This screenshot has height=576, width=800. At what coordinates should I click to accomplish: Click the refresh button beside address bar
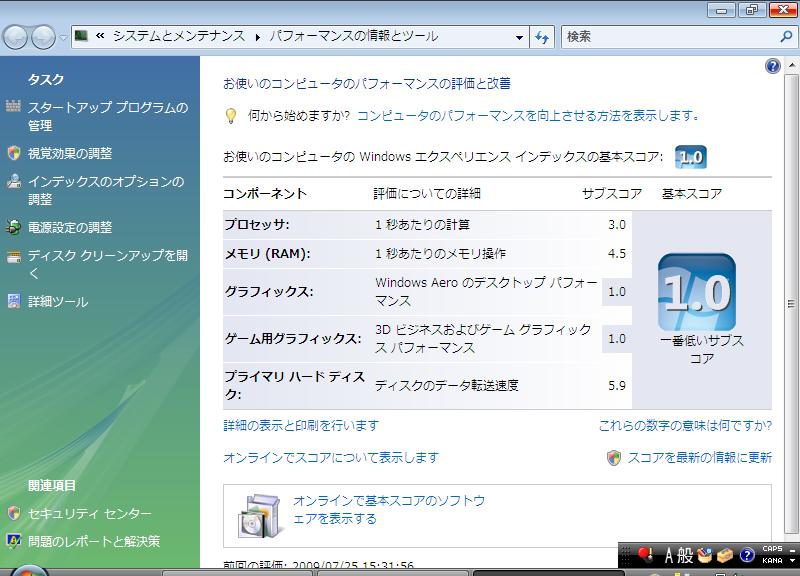[542, 37]
